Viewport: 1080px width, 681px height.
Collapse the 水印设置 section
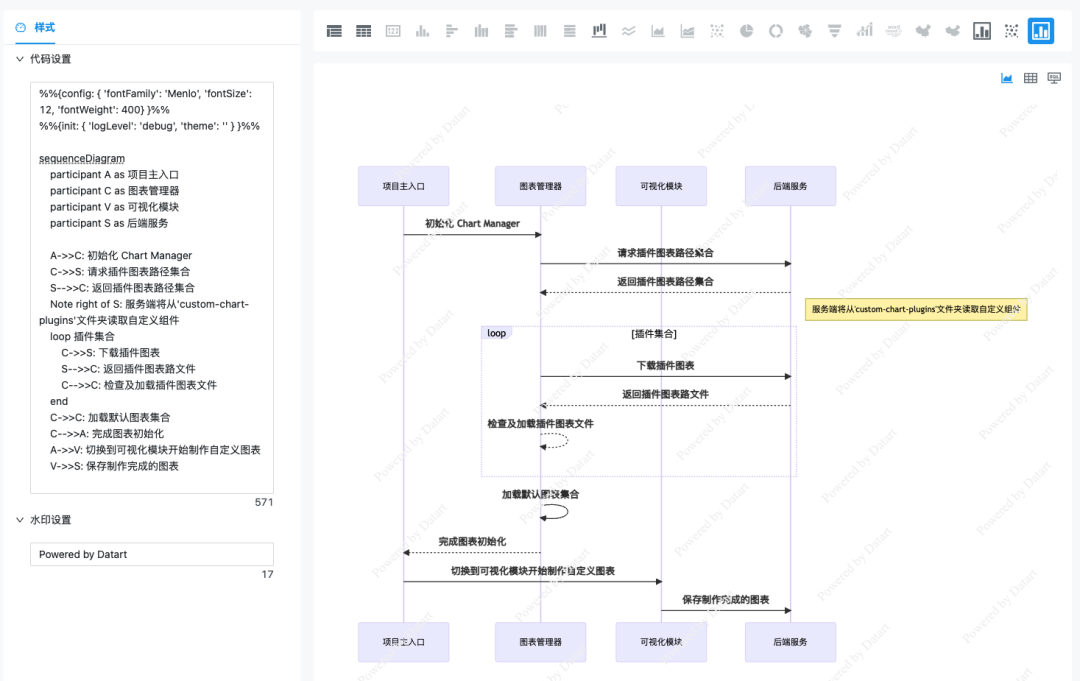[x=43, y=520]
